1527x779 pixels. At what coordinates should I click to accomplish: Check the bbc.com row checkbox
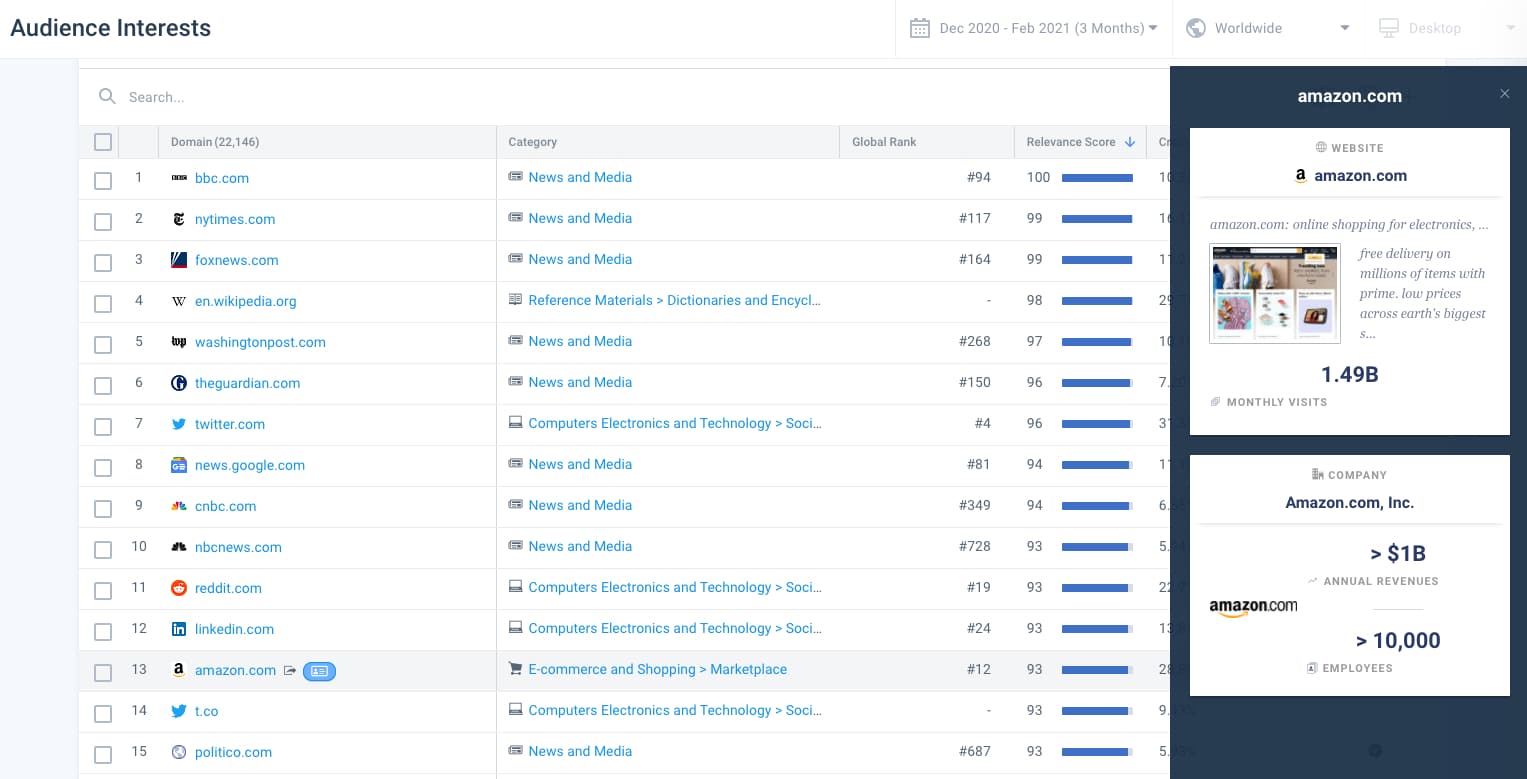pyautogui.click(x=103, y=181)
